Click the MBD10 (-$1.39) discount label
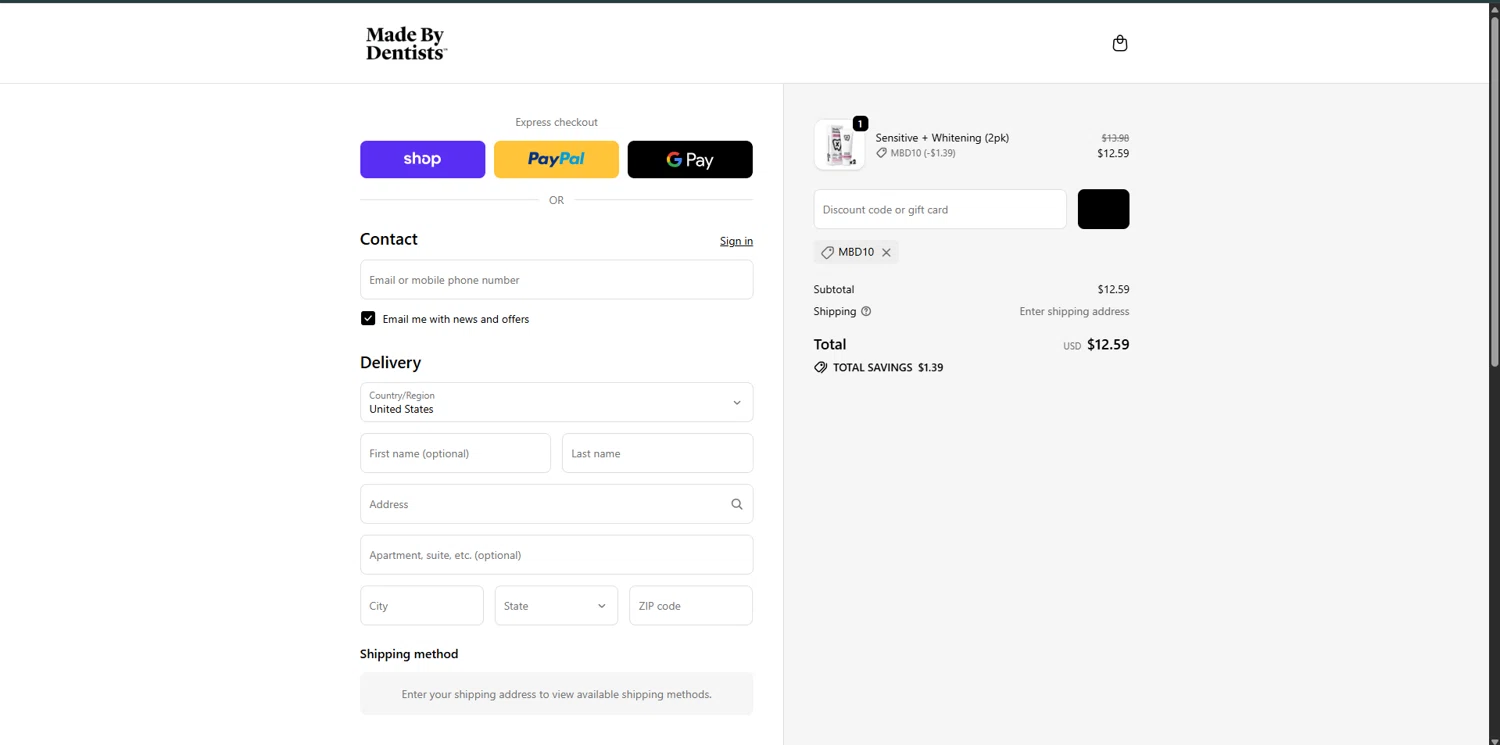 915,153
